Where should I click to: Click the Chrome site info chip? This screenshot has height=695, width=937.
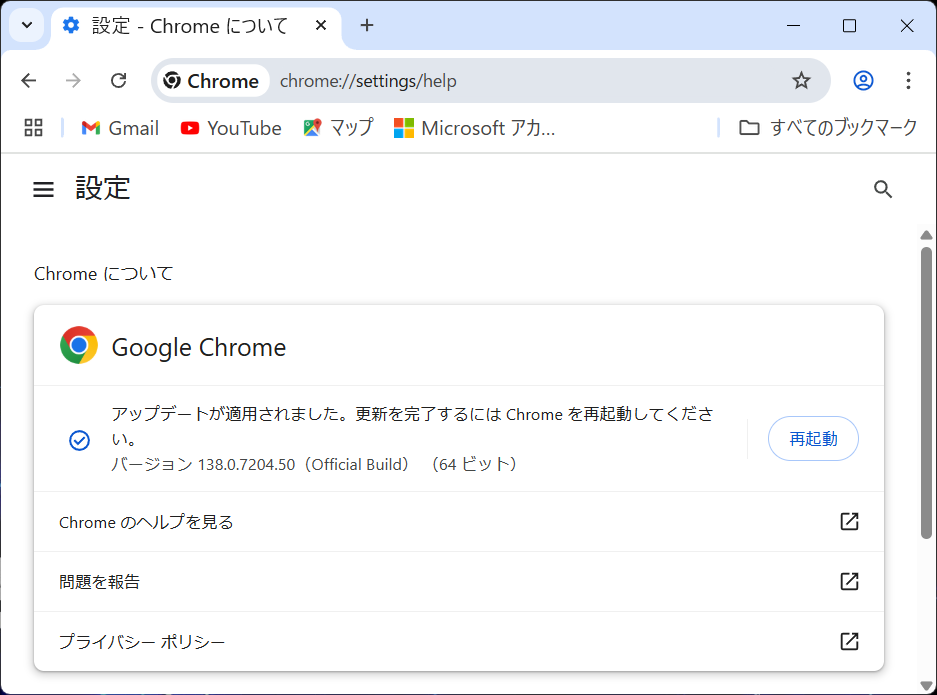(x=212, y=81)
